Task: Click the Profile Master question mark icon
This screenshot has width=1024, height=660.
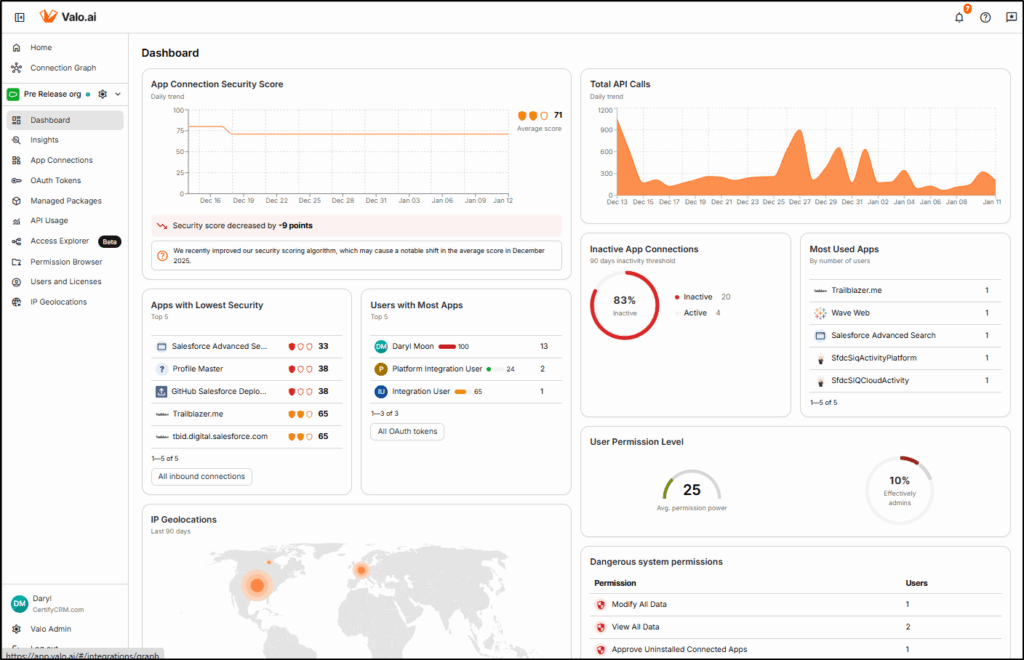Action: [x=161, y=369]
